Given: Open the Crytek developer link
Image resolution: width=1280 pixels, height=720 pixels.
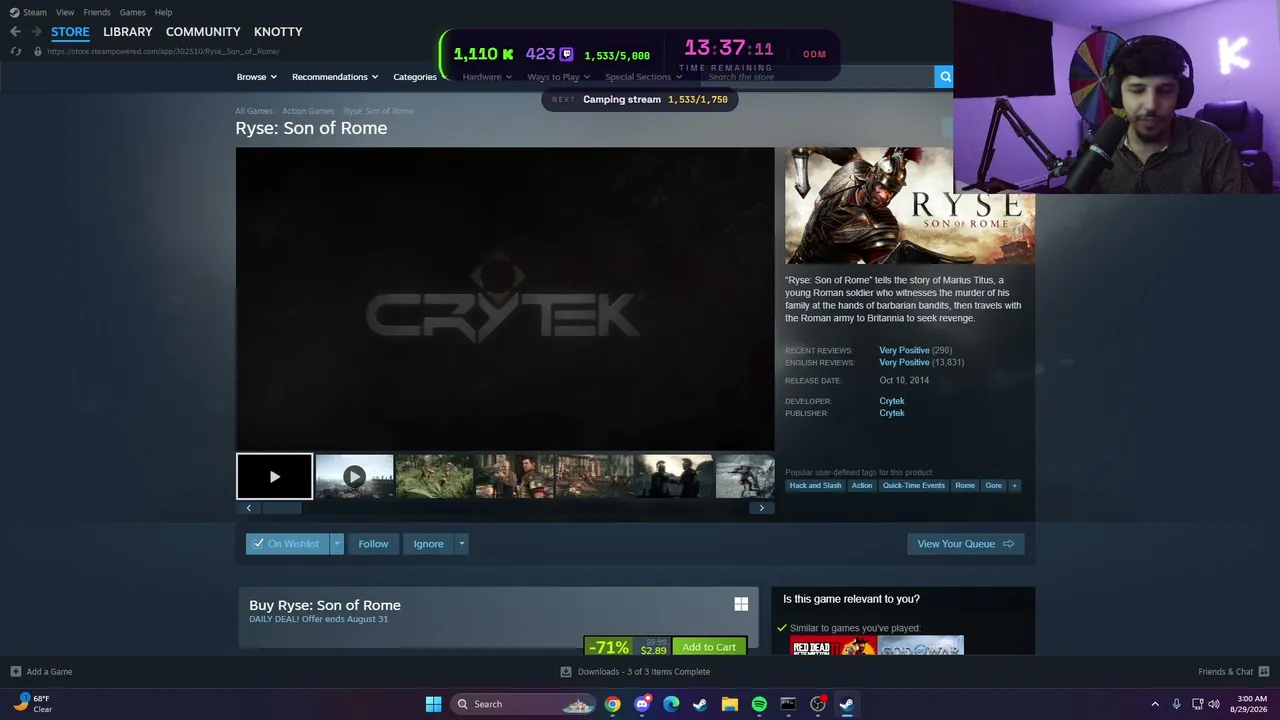Looking at the screenshot, I should pos(892,401).
